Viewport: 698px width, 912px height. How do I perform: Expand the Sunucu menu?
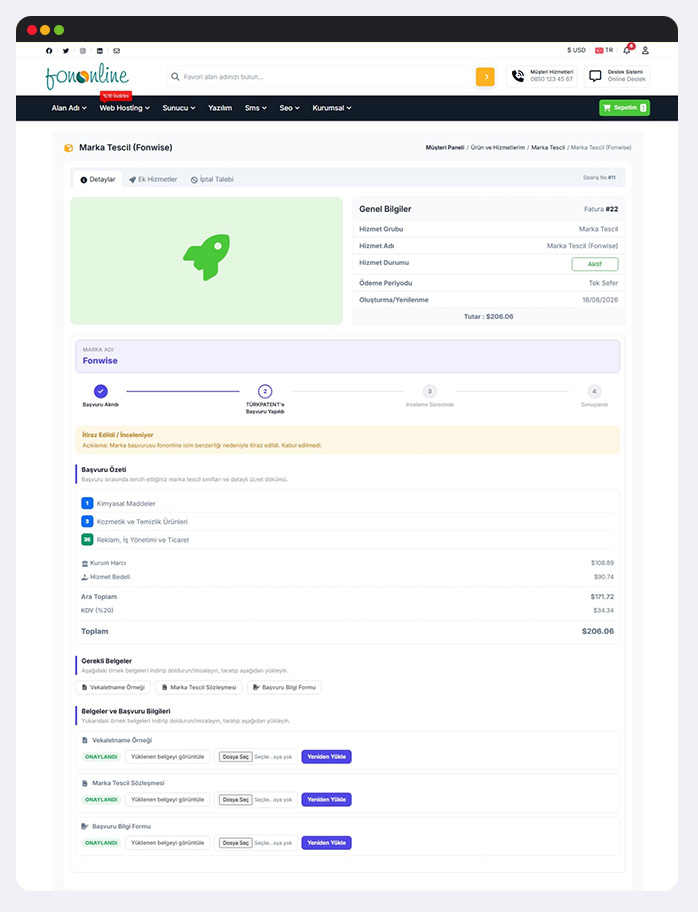pyautogui.click(x=179, y=108)
